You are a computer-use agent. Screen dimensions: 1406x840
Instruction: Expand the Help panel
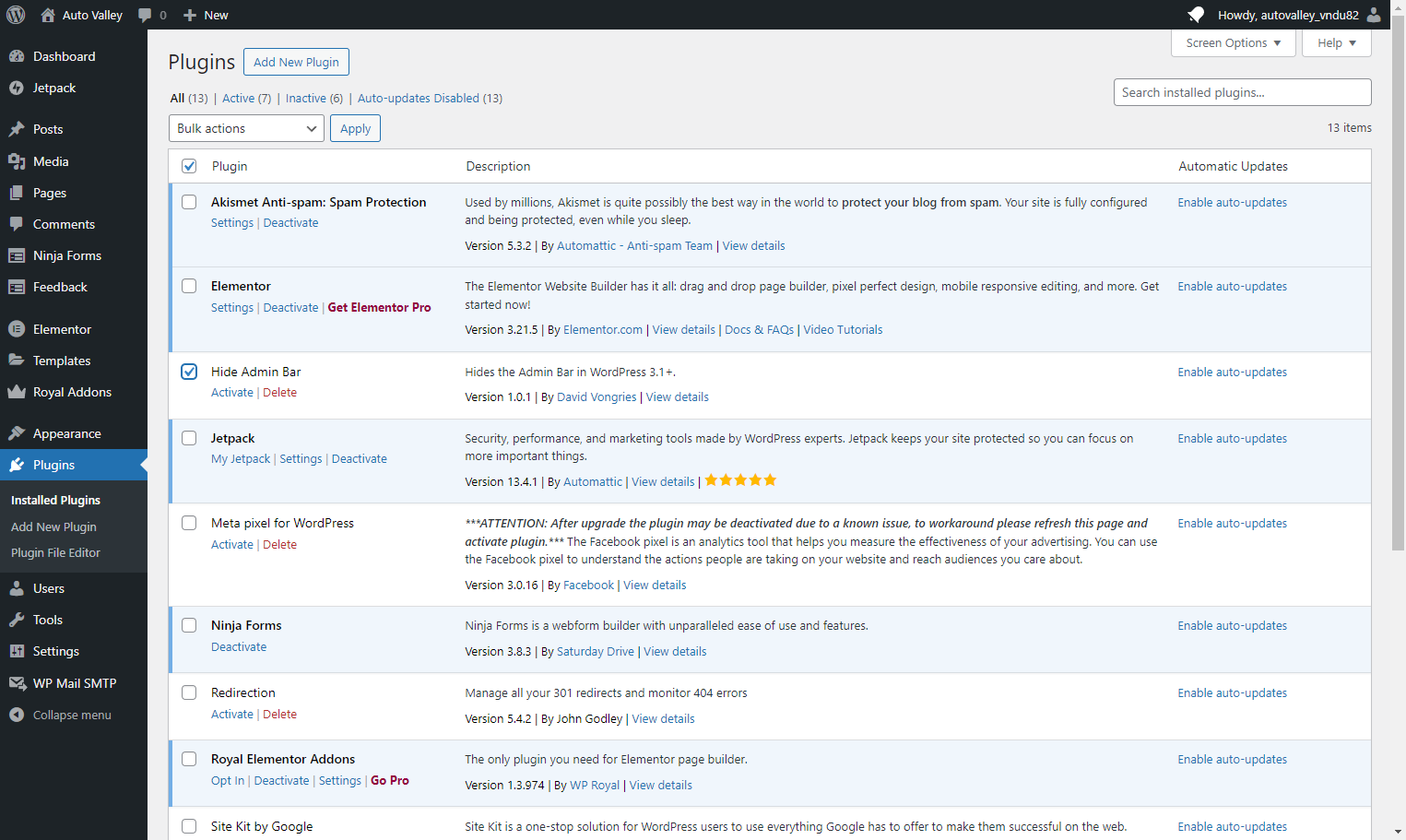(x=1336, y=42)
